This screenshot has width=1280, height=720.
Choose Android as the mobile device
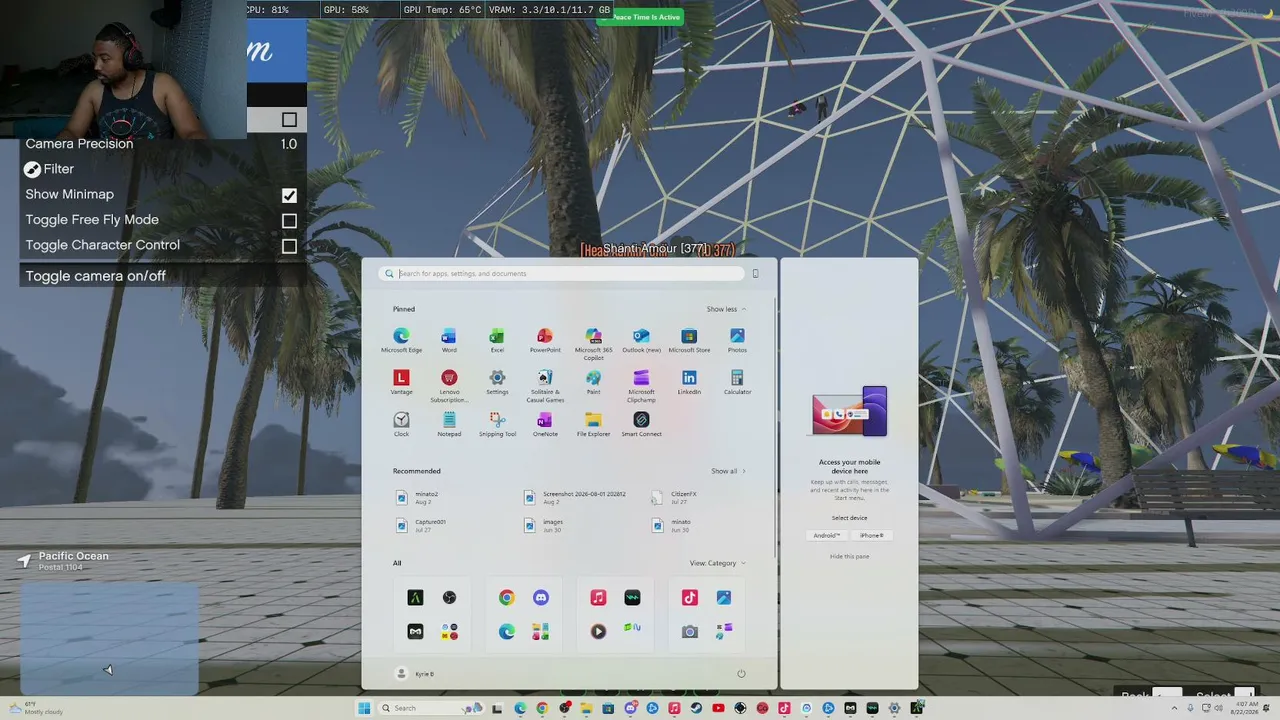click(827, 535)
